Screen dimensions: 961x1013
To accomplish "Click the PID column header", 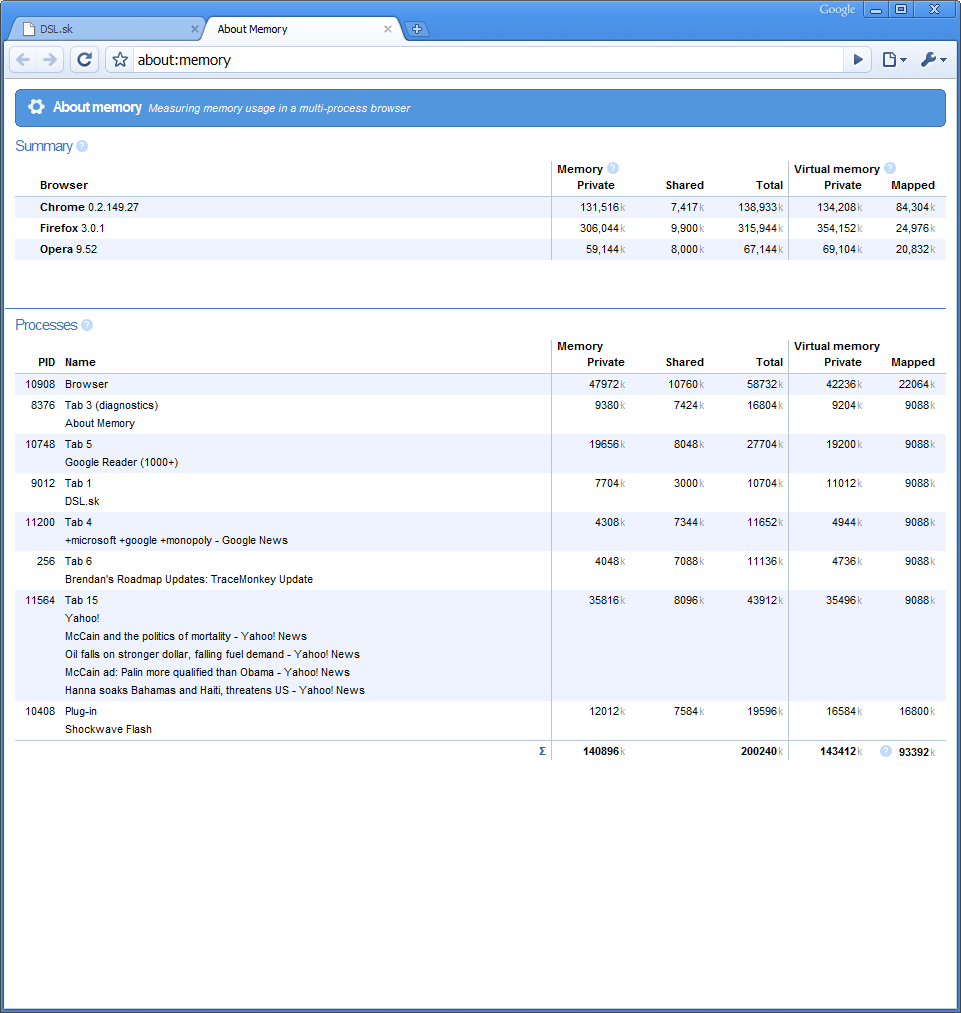I will click(x=46, y=362).
